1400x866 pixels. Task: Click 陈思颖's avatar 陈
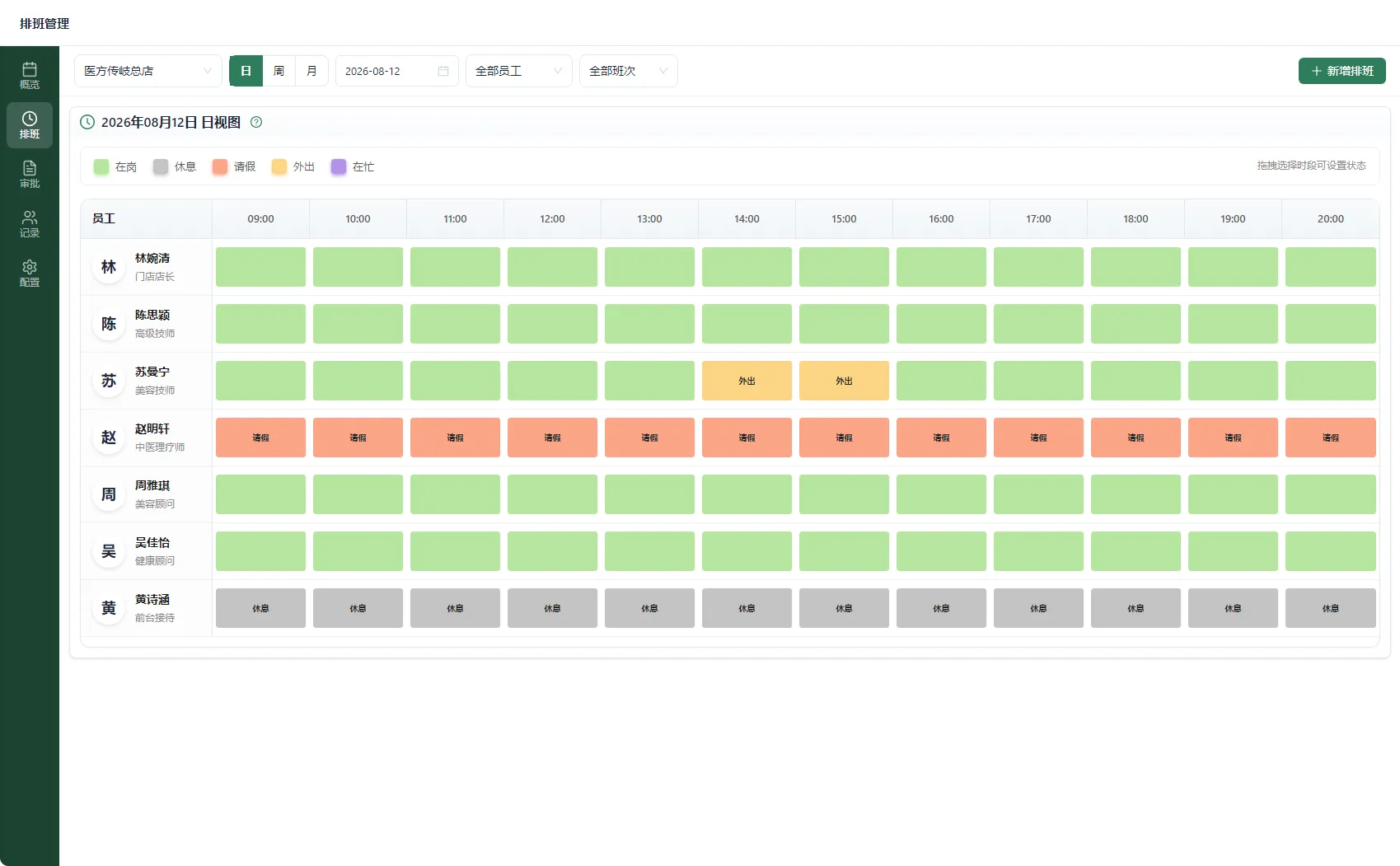point(109,324)
